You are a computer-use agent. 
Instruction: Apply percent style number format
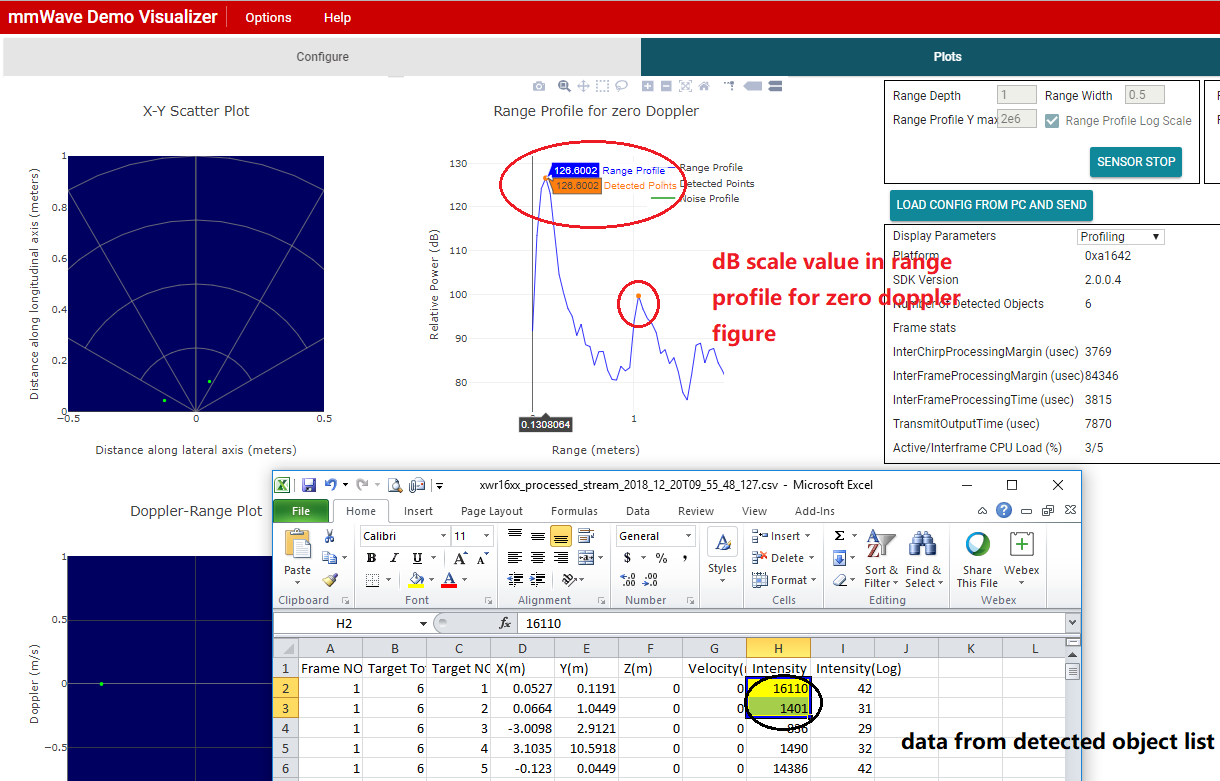[661, 558]
